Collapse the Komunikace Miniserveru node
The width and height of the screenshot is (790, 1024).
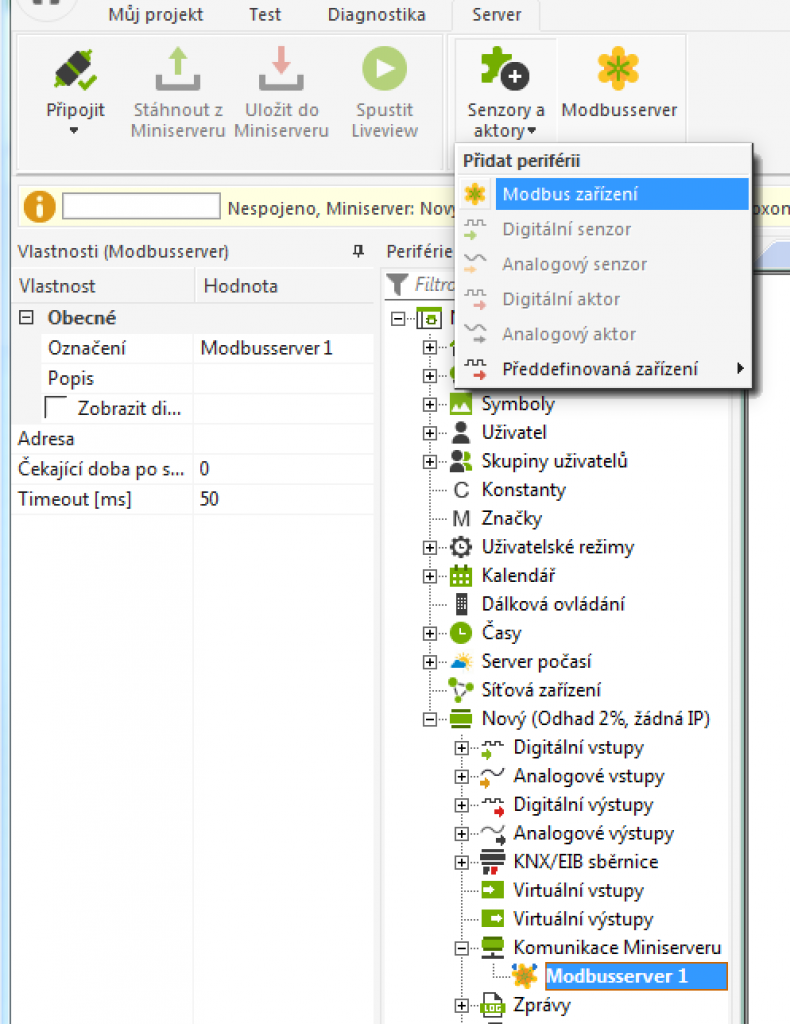(461, 948)
